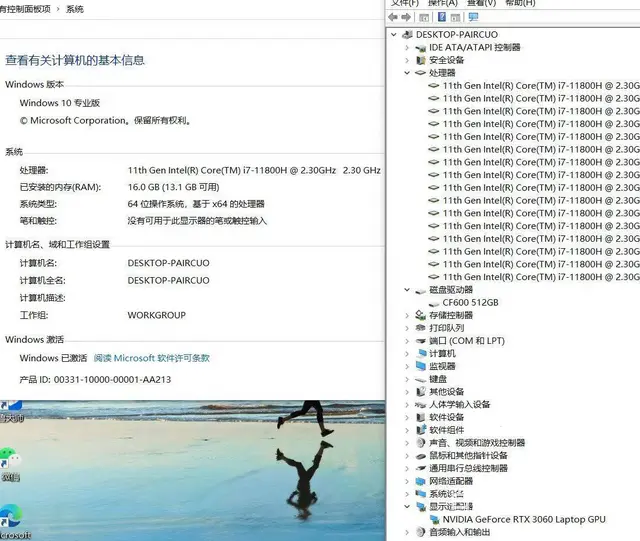Select the 音频输入和输出 tree label

coord(460,532)
